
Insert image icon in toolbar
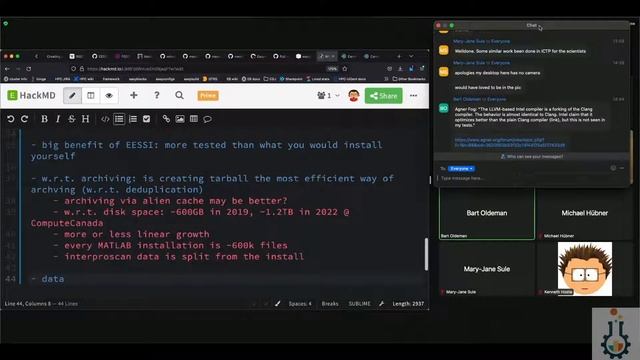pos(180,119)
